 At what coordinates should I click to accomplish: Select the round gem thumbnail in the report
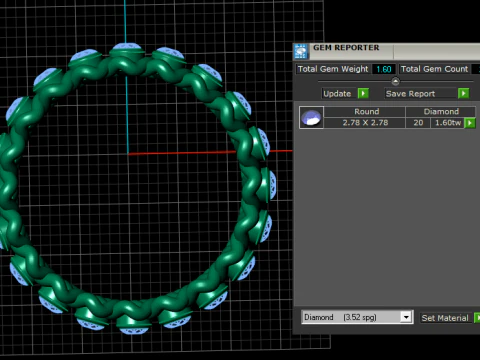coord(311,117)
